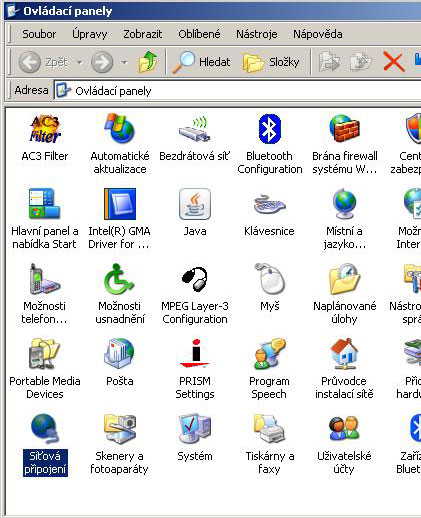
Task: Open Klávesnice keyboard icon
Action: (270, 204)
